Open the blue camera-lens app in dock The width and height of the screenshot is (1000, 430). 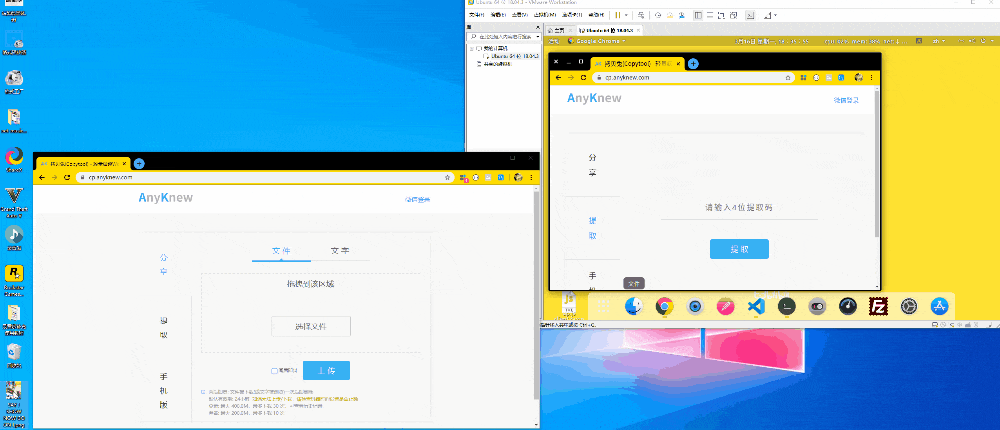coord(695,307)
